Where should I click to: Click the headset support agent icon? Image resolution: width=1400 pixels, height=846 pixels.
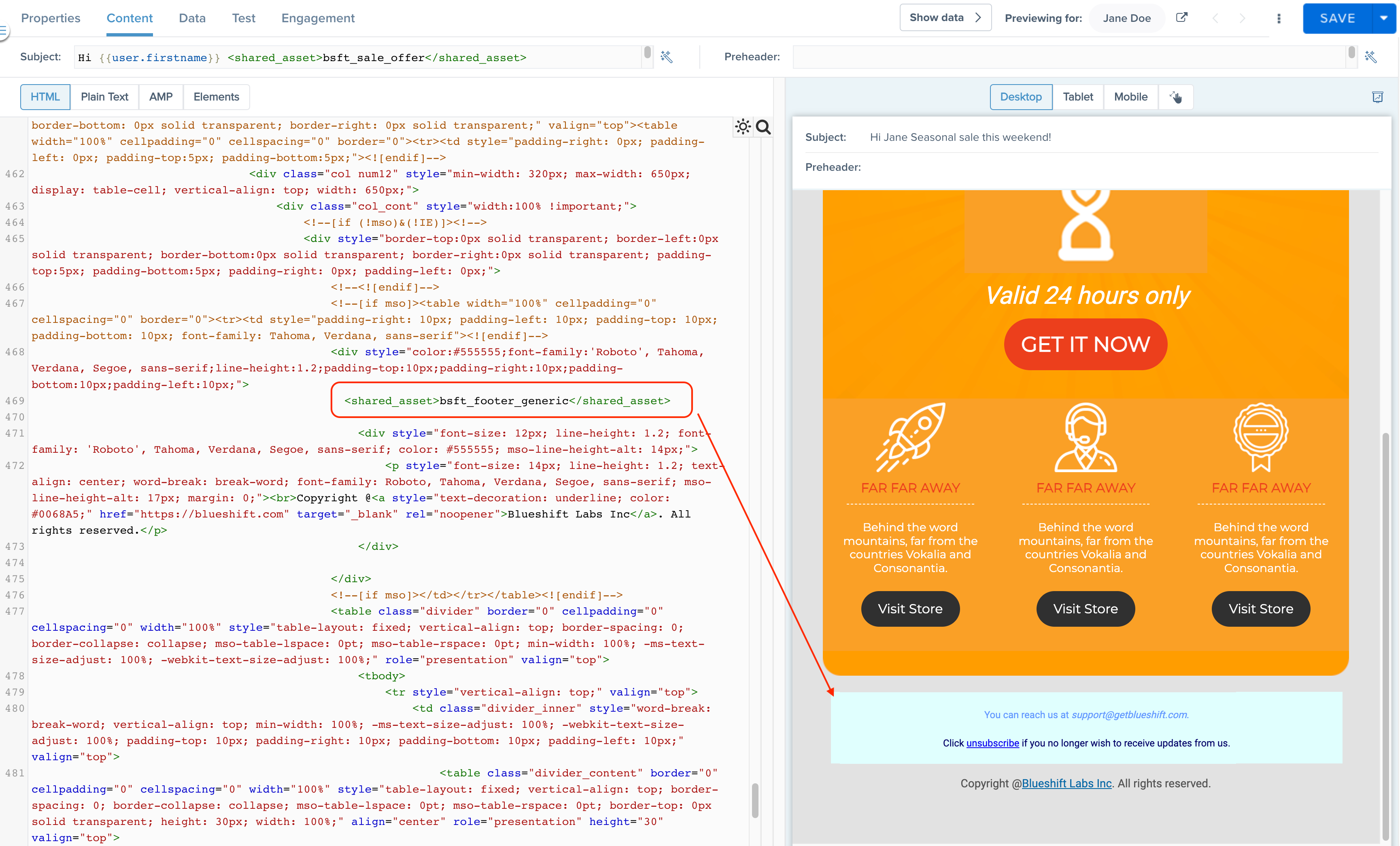[1085, 437]
